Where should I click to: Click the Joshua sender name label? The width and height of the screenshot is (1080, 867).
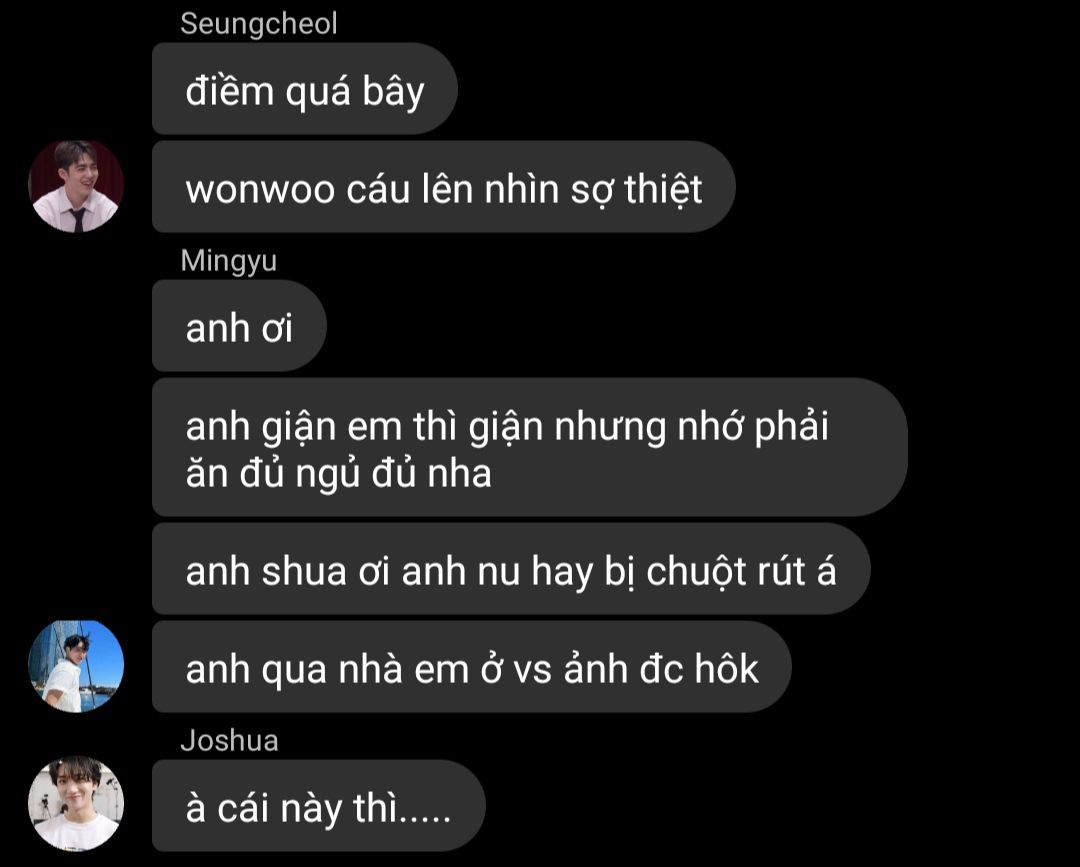[229, 741]
